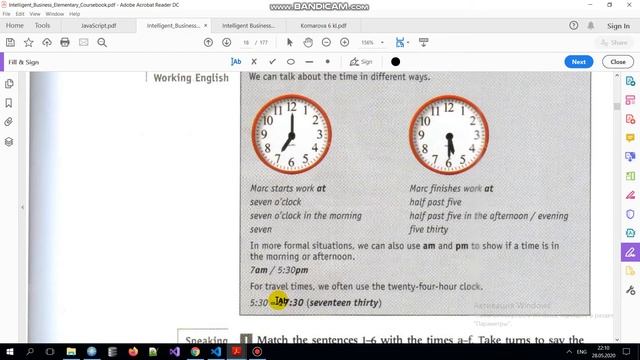Open Chrome from the taskbar
Viewport: 640px width, 360px height.
[x=195, y=351]
